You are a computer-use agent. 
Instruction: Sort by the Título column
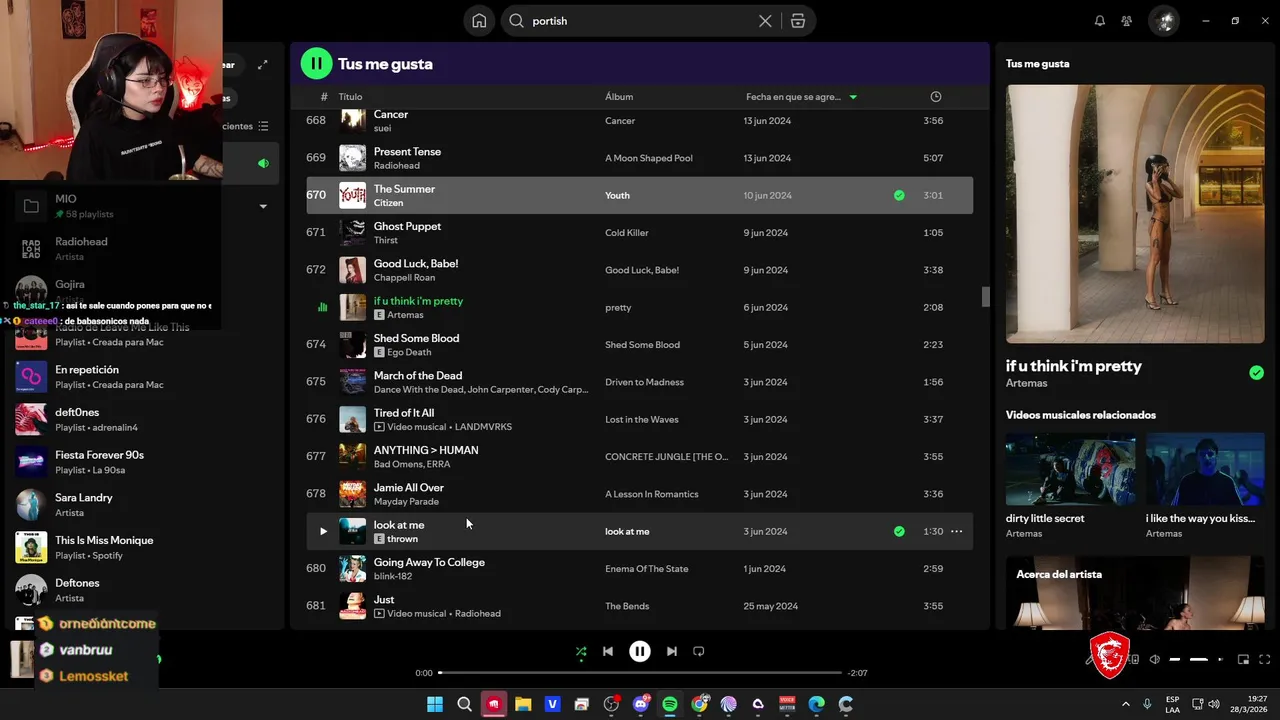pos(350,97)
